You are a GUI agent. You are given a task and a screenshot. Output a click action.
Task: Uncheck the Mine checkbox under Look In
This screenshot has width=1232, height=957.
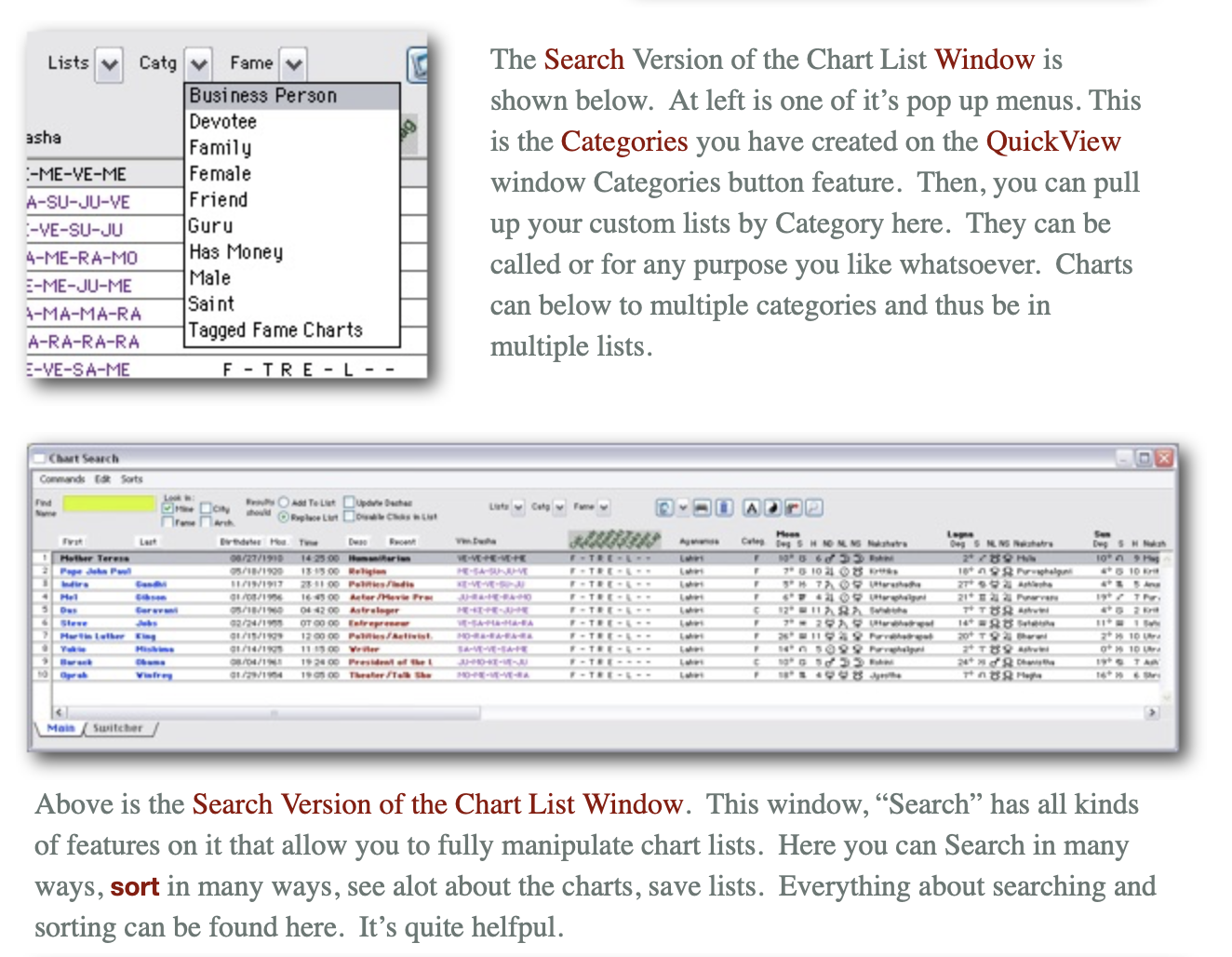click(168, 508)
